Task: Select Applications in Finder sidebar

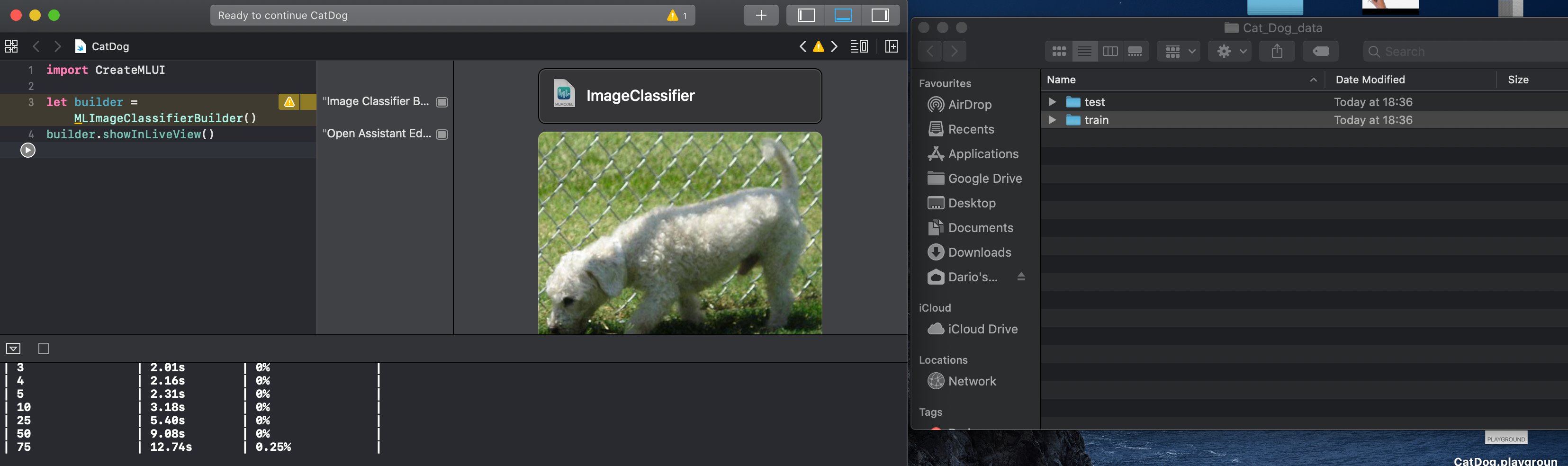Action: 982,154
